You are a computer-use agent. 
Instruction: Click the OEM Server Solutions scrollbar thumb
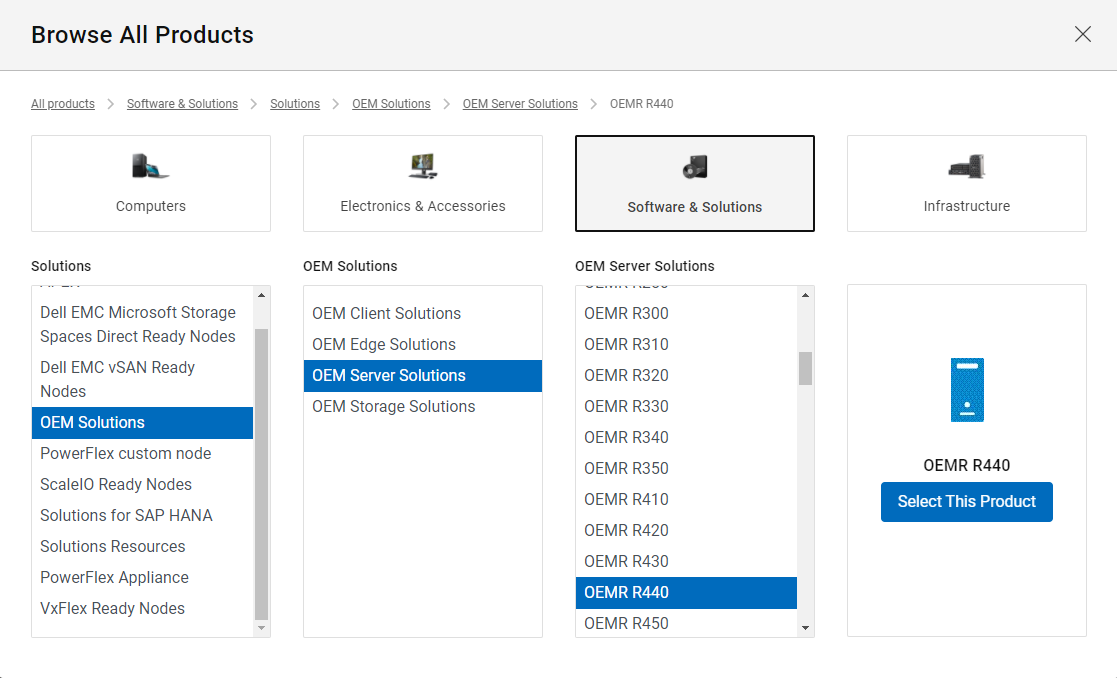[805, 368]
